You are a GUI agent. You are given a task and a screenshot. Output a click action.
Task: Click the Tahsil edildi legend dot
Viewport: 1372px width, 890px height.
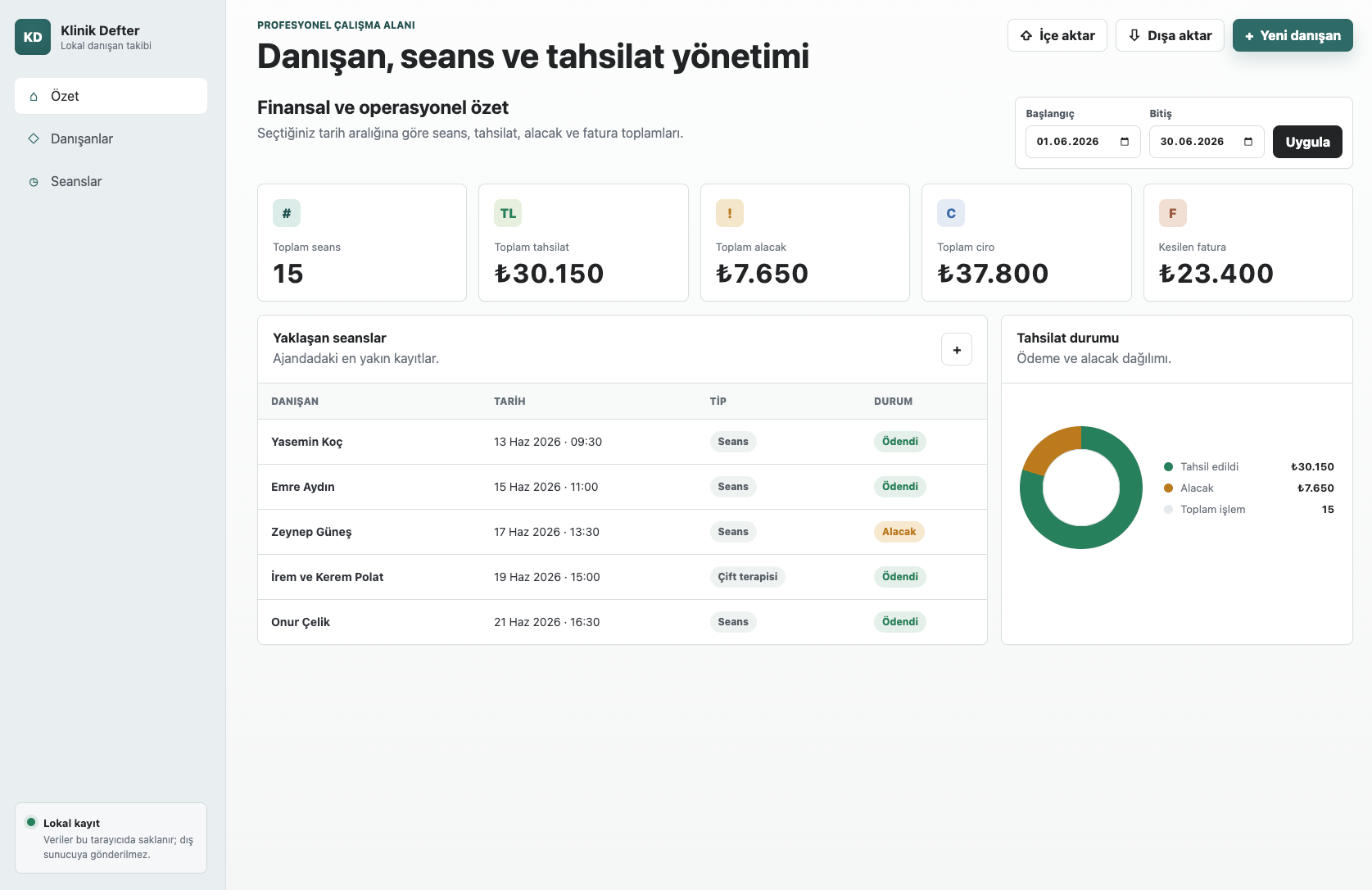click(1168, 467)
